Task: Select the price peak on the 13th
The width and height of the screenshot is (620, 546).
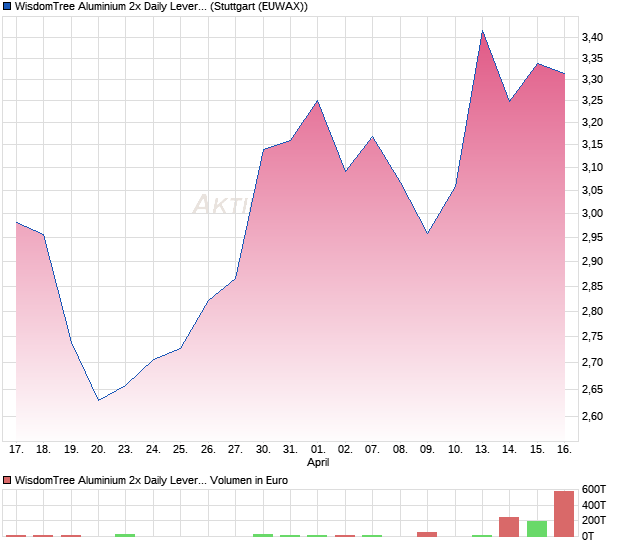Action: tap(482, 31)
